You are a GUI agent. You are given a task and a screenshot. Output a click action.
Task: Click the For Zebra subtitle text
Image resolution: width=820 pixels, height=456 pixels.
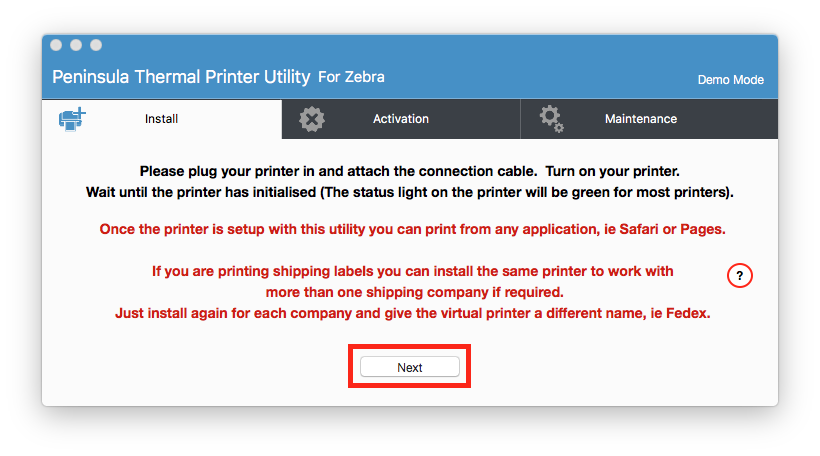click(x=351, y=77)
